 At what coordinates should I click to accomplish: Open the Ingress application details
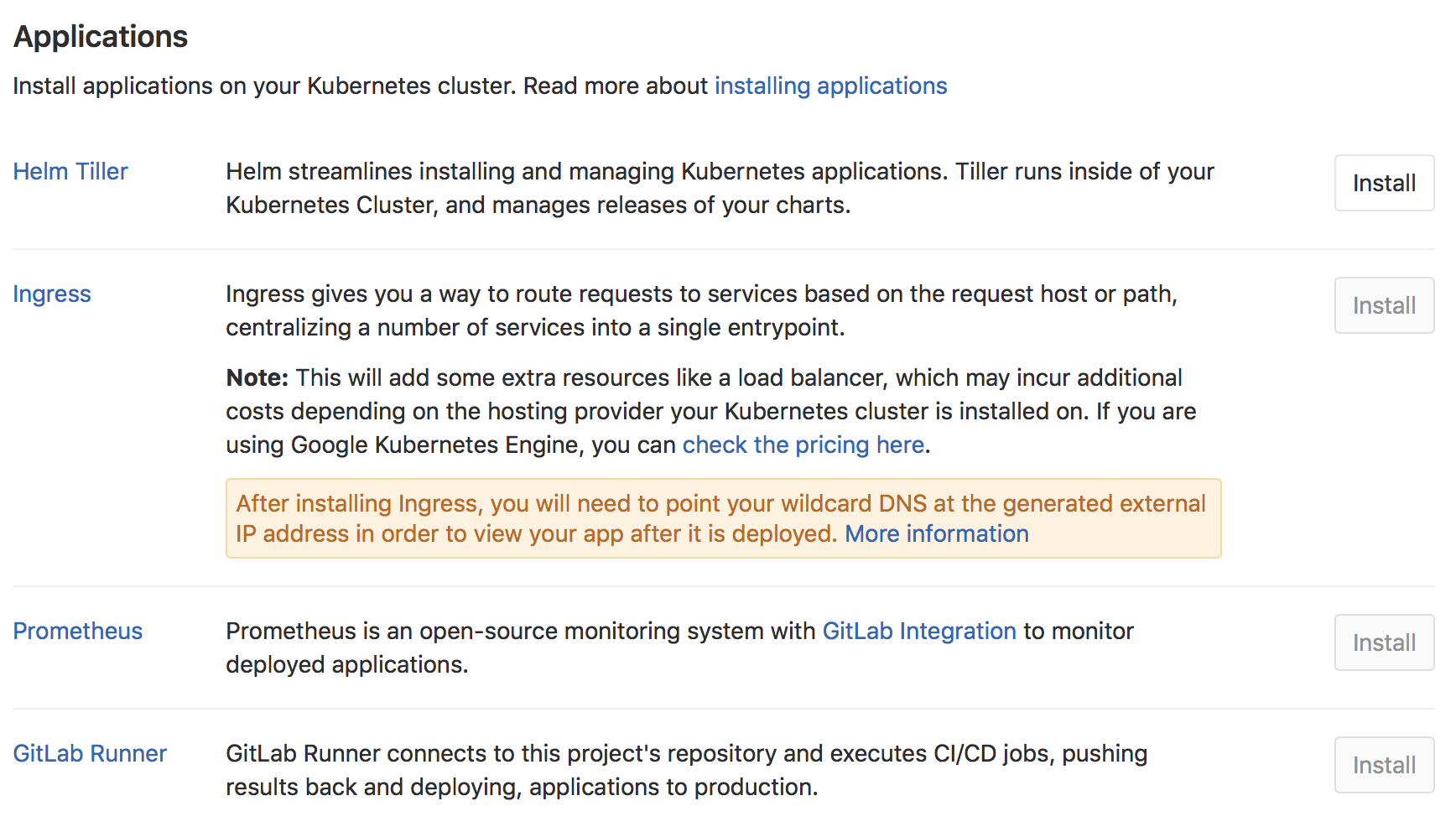[x=51, y=294]
